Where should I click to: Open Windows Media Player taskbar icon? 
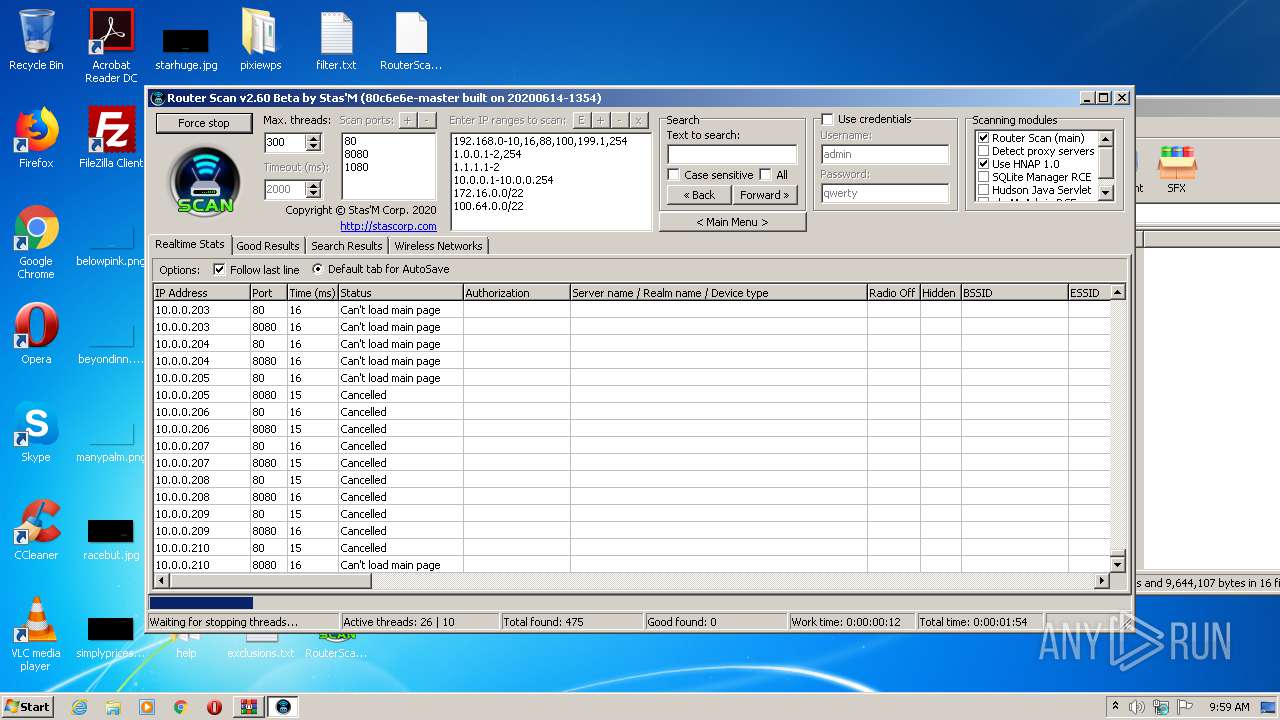click(x=147, y=707)
